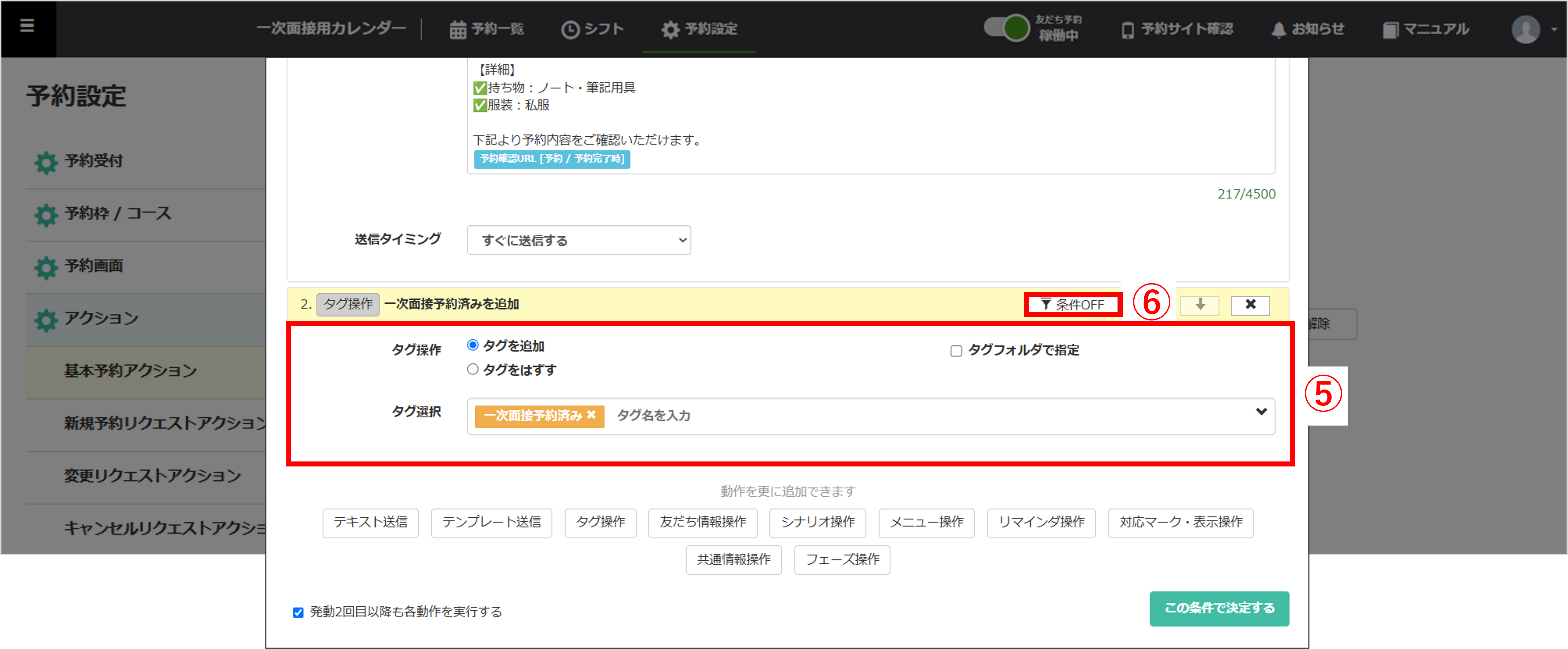Viewport: 1568px width, 649px height.
Task: Select the タグを追加 radio option
Action: point(472,345)
